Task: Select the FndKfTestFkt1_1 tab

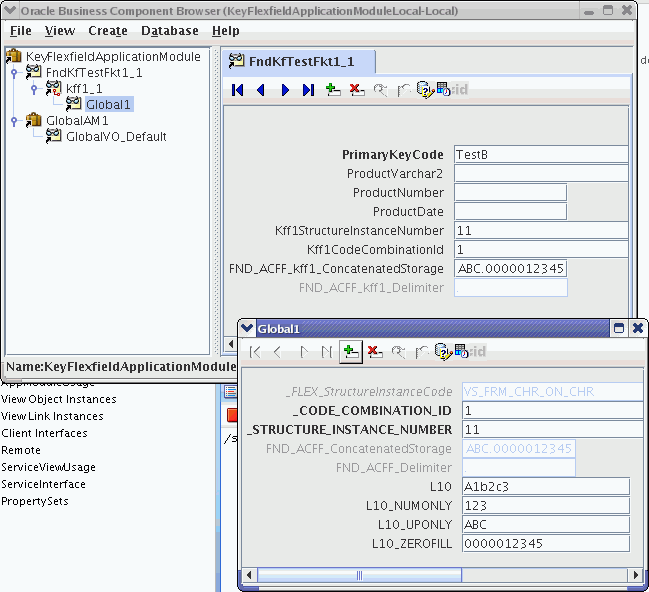Action: pos(299,62)
